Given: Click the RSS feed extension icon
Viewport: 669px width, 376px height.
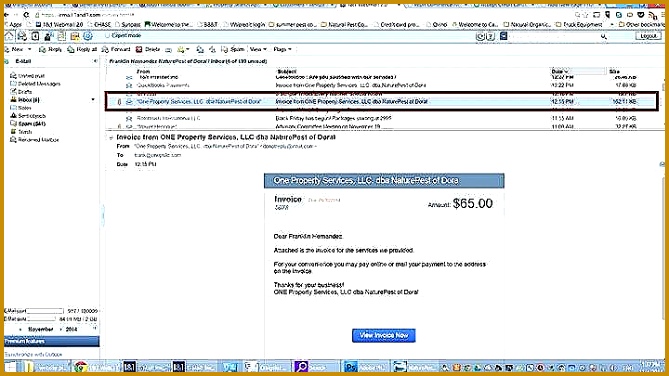Looking at the screenshot, I should coord(652,15).
